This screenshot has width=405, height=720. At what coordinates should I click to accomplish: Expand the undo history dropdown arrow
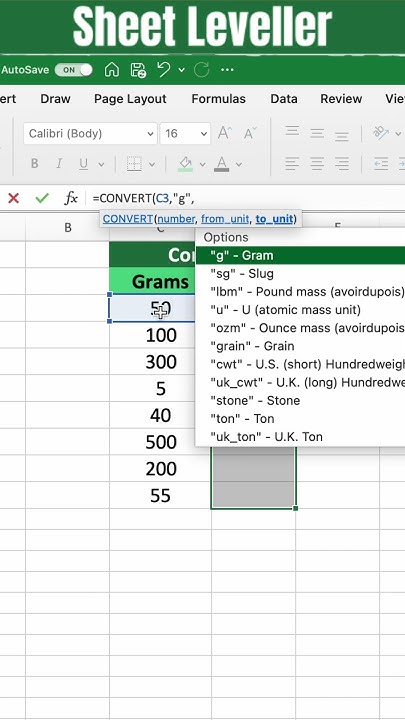tap(181, 70)
